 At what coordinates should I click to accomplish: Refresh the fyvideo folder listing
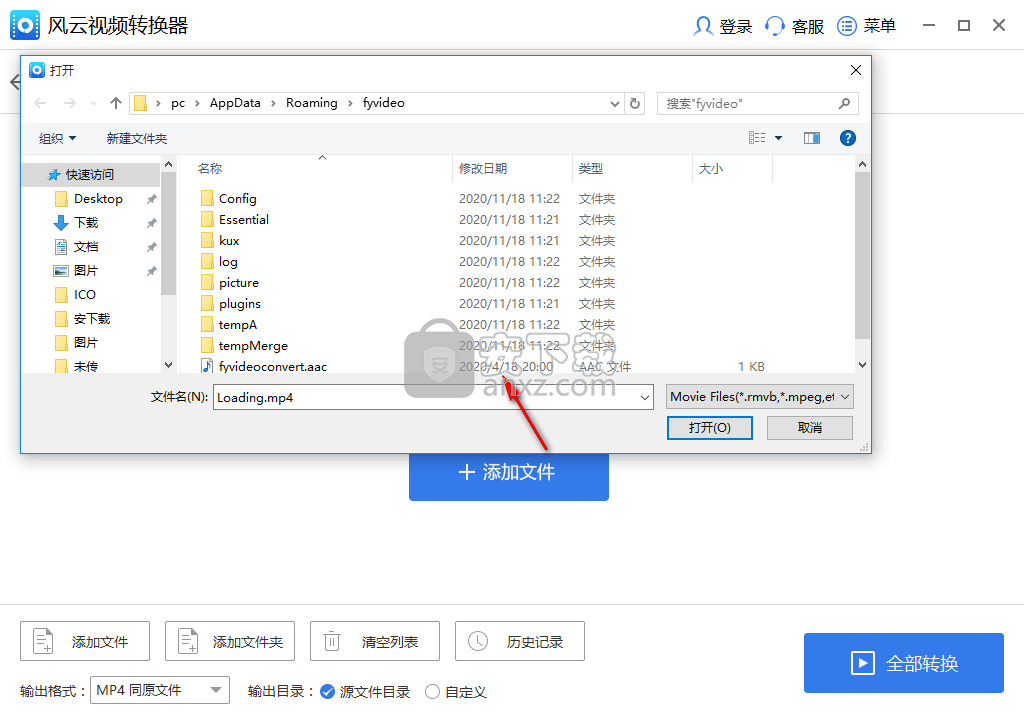(x=635, y=103)
